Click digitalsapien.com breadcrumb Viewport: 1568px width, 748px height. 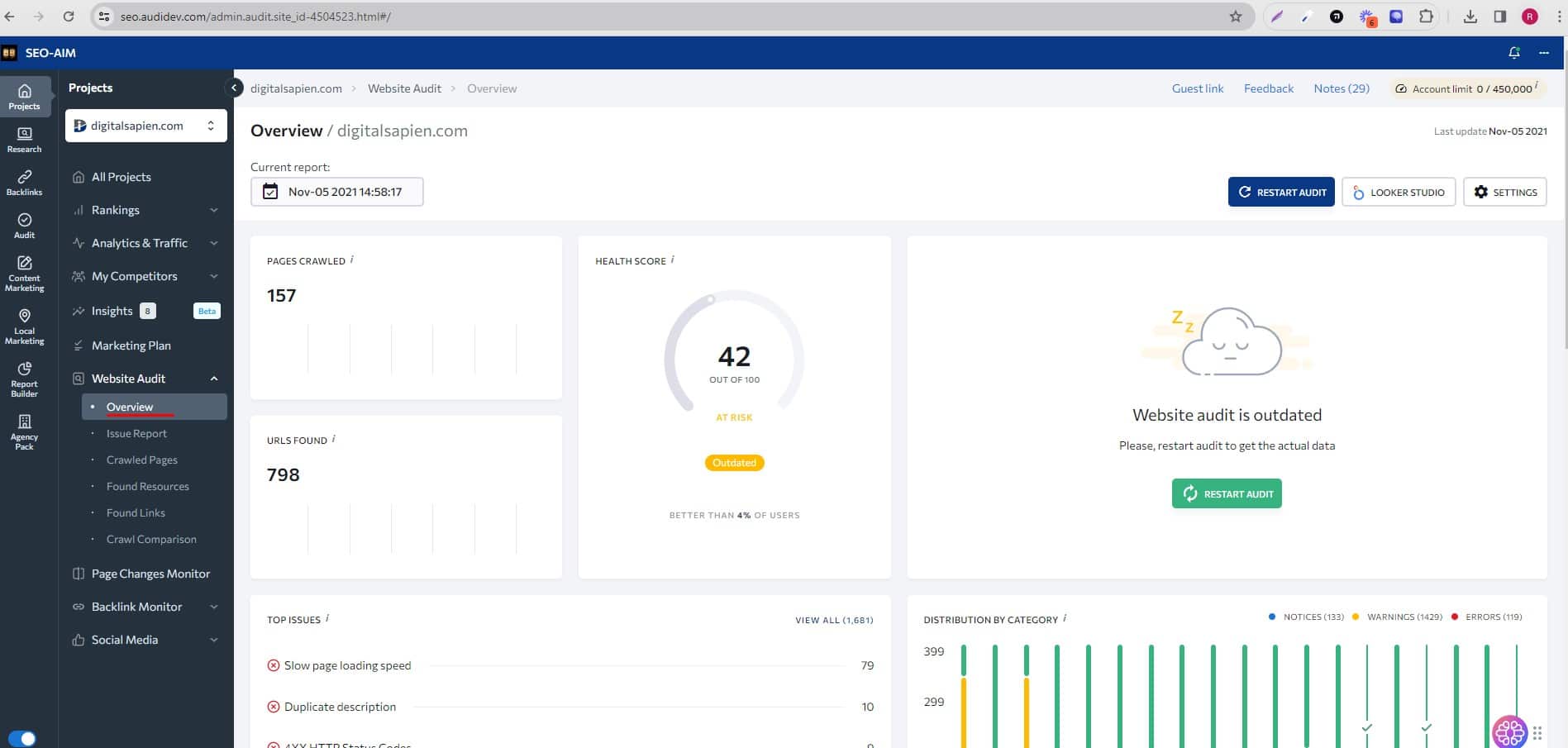(296, 88)
